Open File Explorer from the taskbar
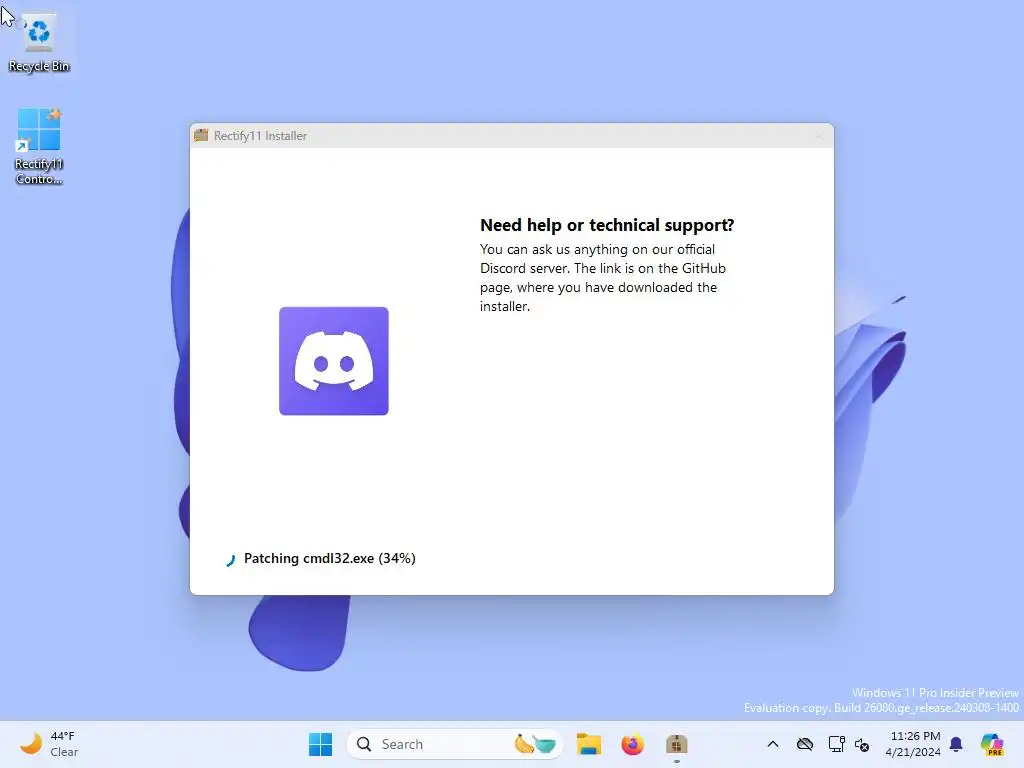The width and height of the screenshot is (1024, 768). tap(588, 744)
